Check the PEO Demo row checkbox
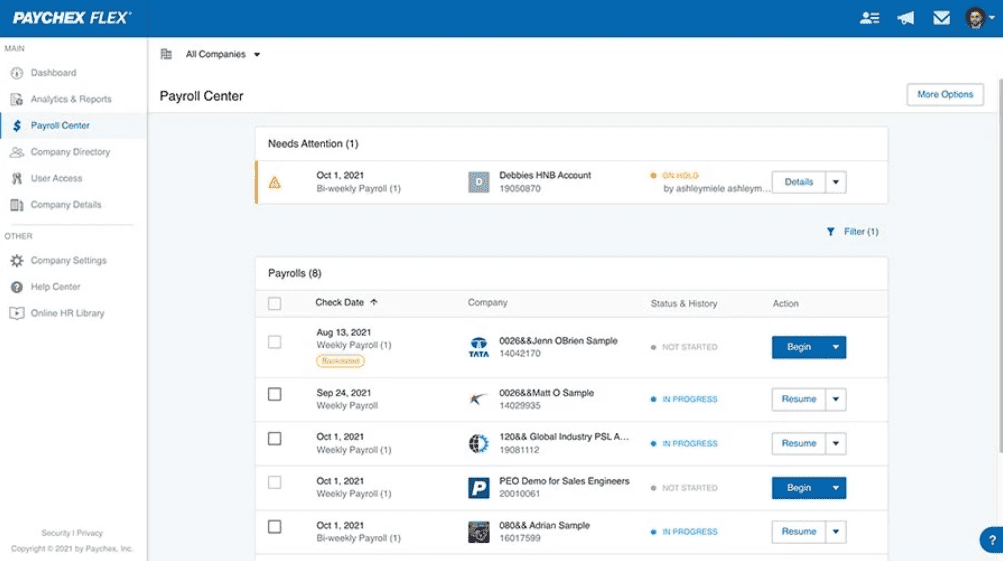The width and height of the screenshot is (1003, 561). [x=274, y=482]
